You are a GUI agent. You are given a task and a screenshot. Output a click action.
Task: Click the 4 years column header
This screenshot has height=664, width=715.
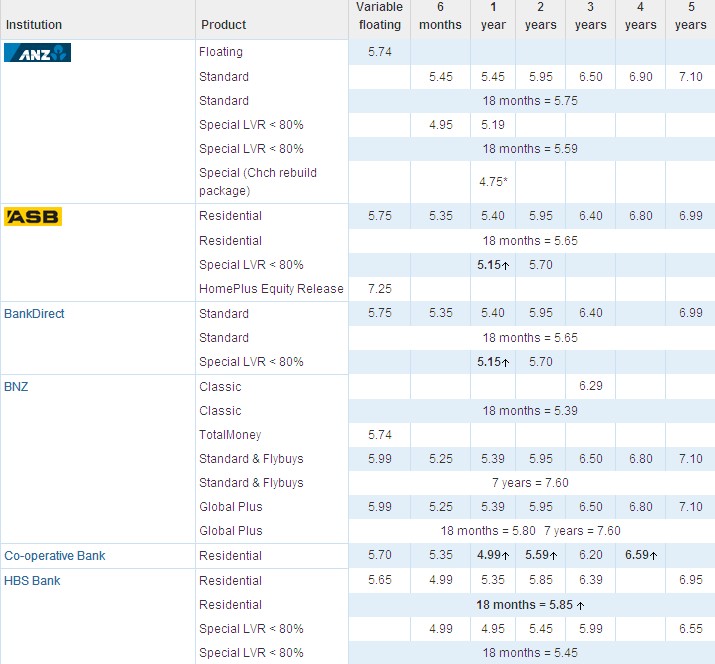pyautogui.click(x=640, y=16)
